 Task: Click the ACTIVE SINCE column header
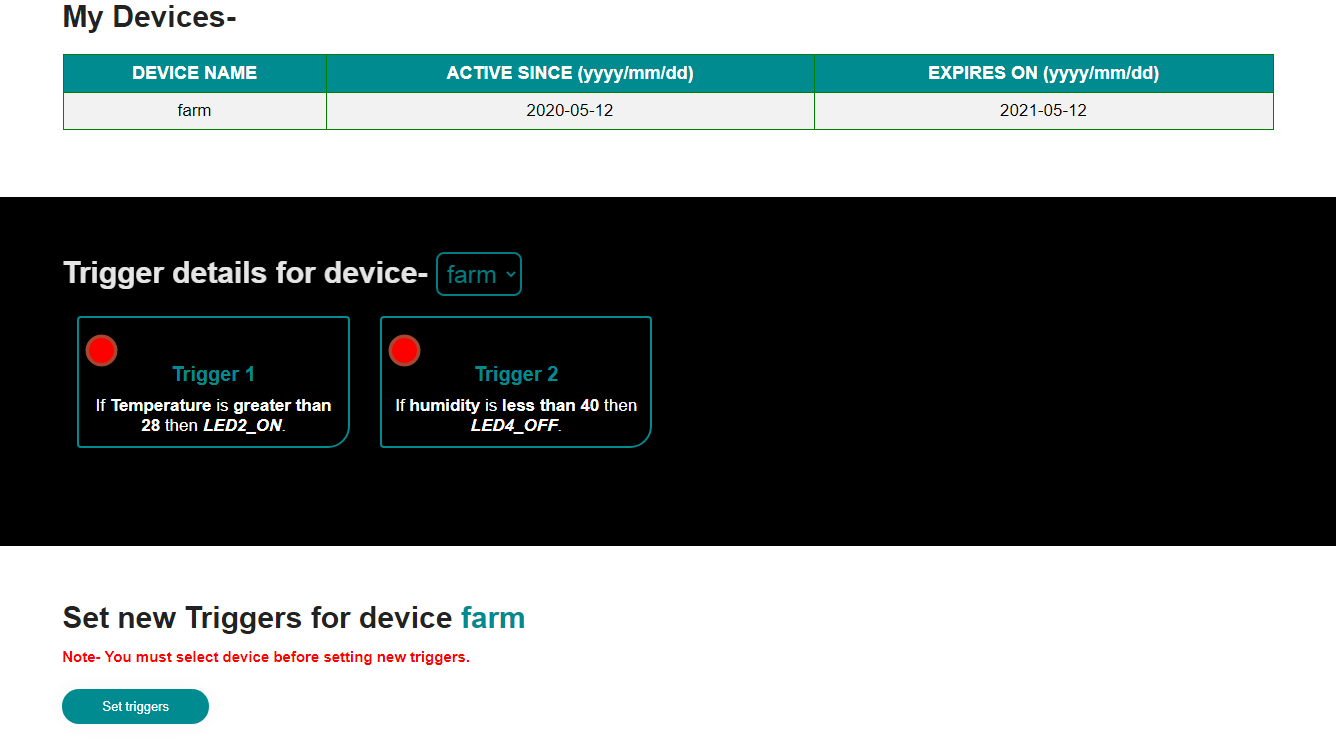coord(570,73)
